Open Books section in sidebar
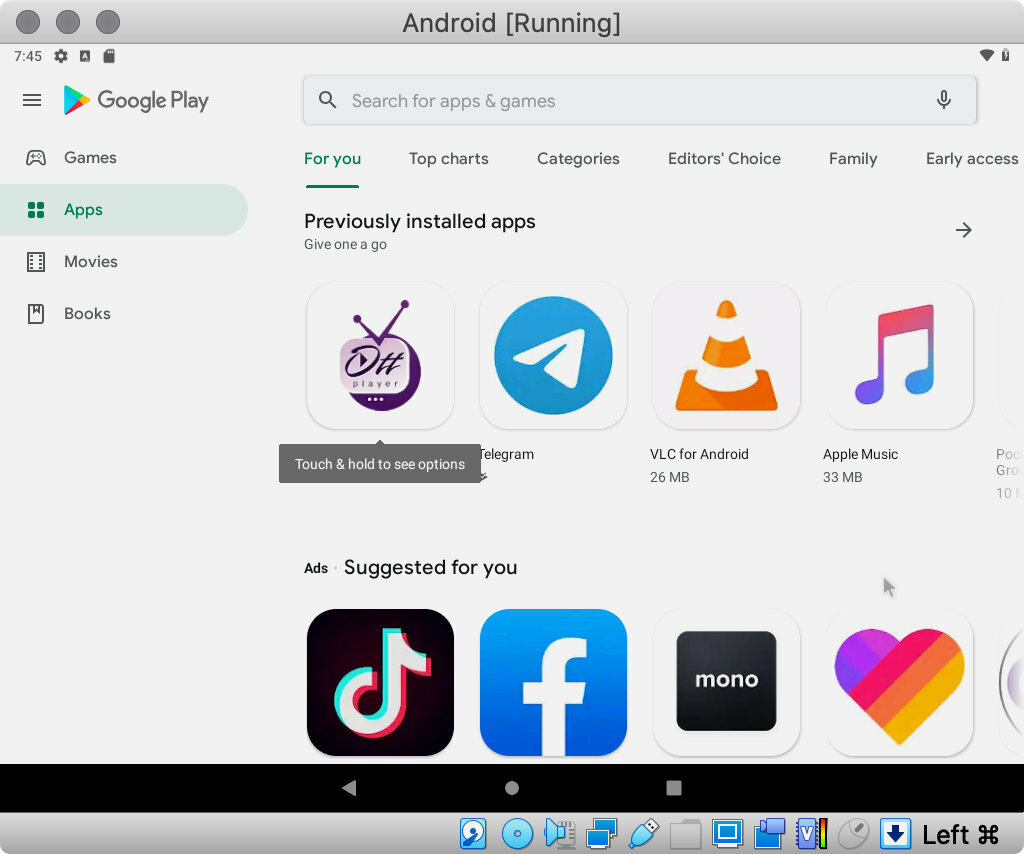This screenshot has width=1024, height=854. click(x=87, y=314)
